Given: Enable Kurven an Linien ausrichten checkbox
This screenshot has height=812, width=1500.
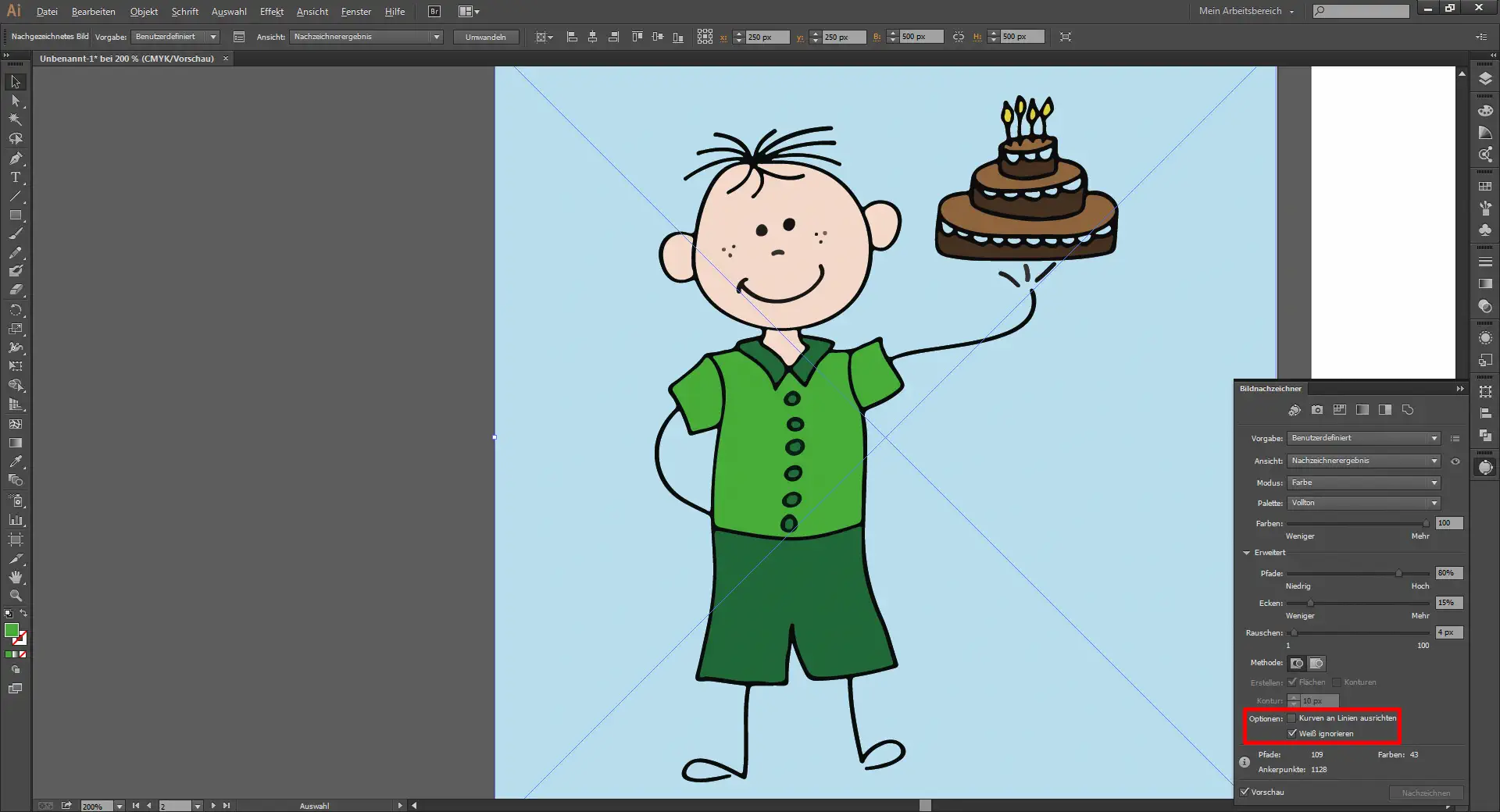Looking at the screenshot, I should point(1292,718).
